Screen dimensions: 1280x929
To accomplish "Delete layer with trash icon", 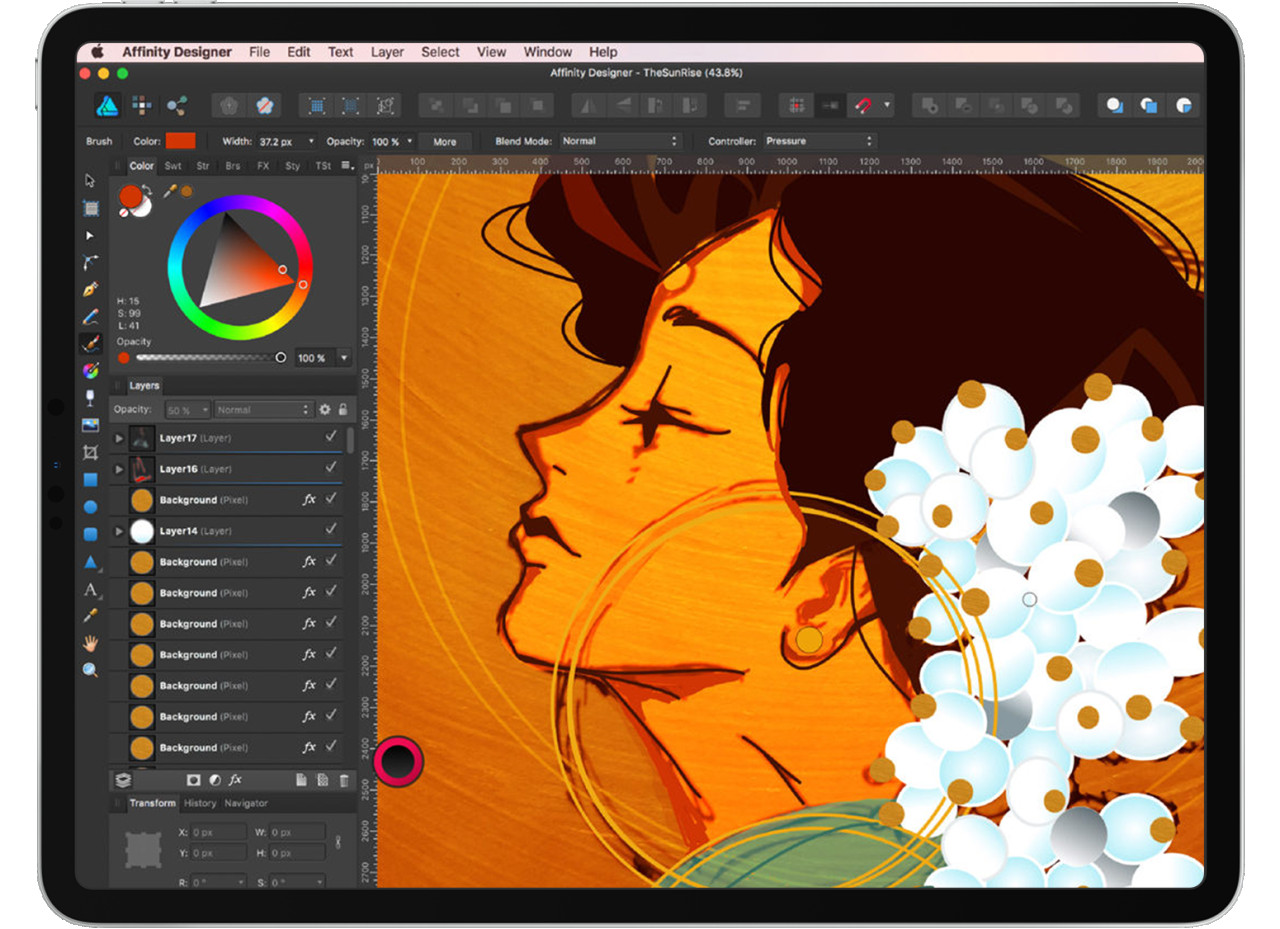I will click(344, 780).
